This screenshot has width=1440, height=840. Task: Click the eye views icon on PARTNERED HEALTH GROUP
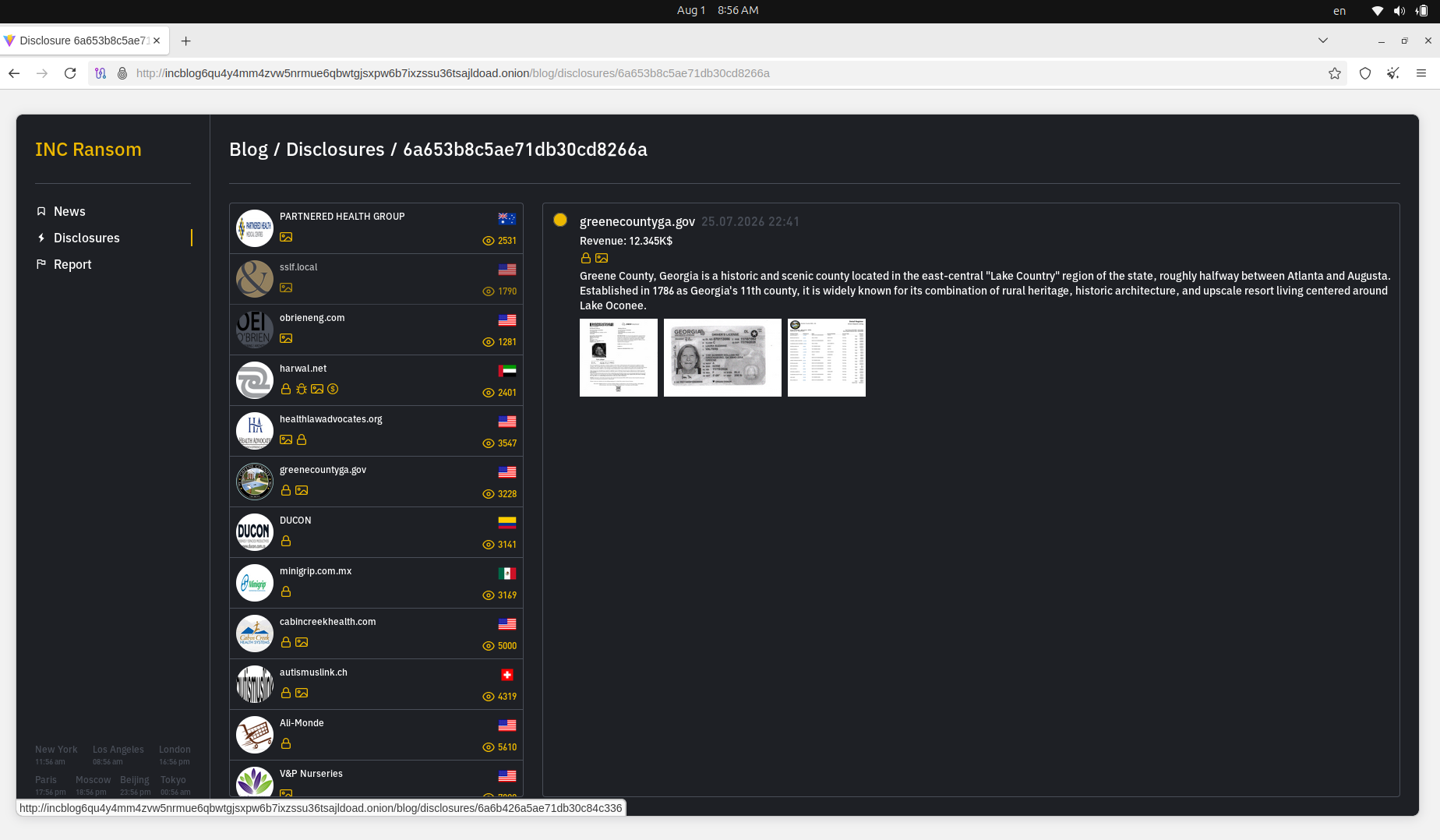tap(489, 241)
